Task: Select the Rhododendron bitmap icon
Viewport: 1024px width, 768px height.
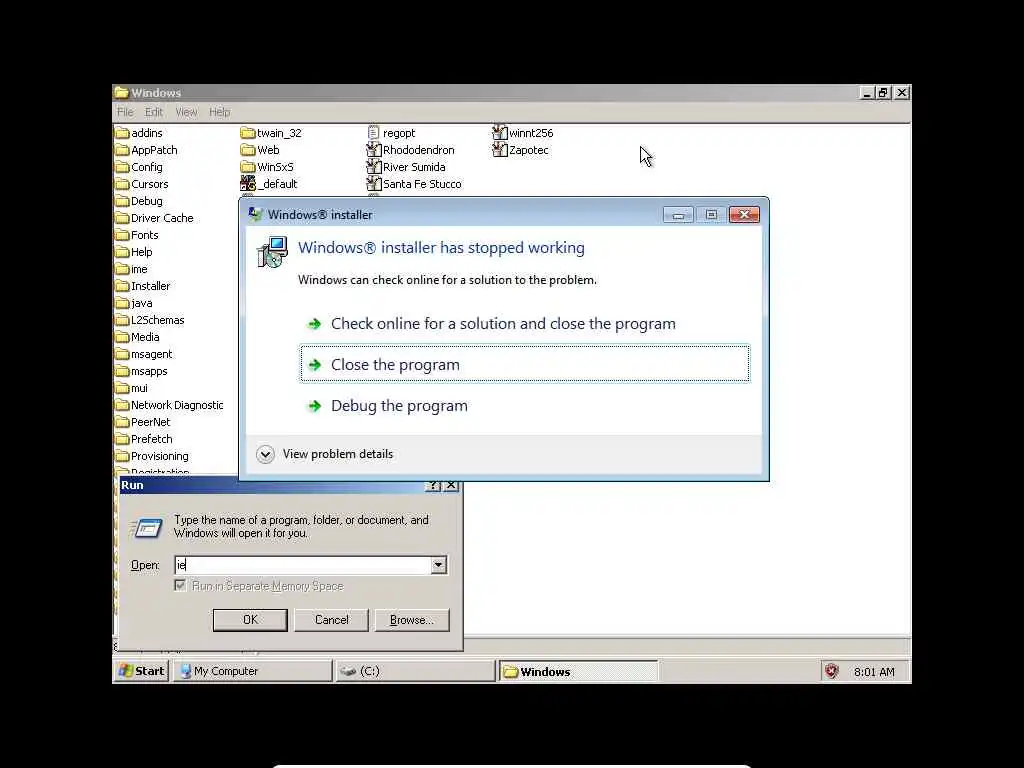Action: pyautogui.click(x=374, y=150)
